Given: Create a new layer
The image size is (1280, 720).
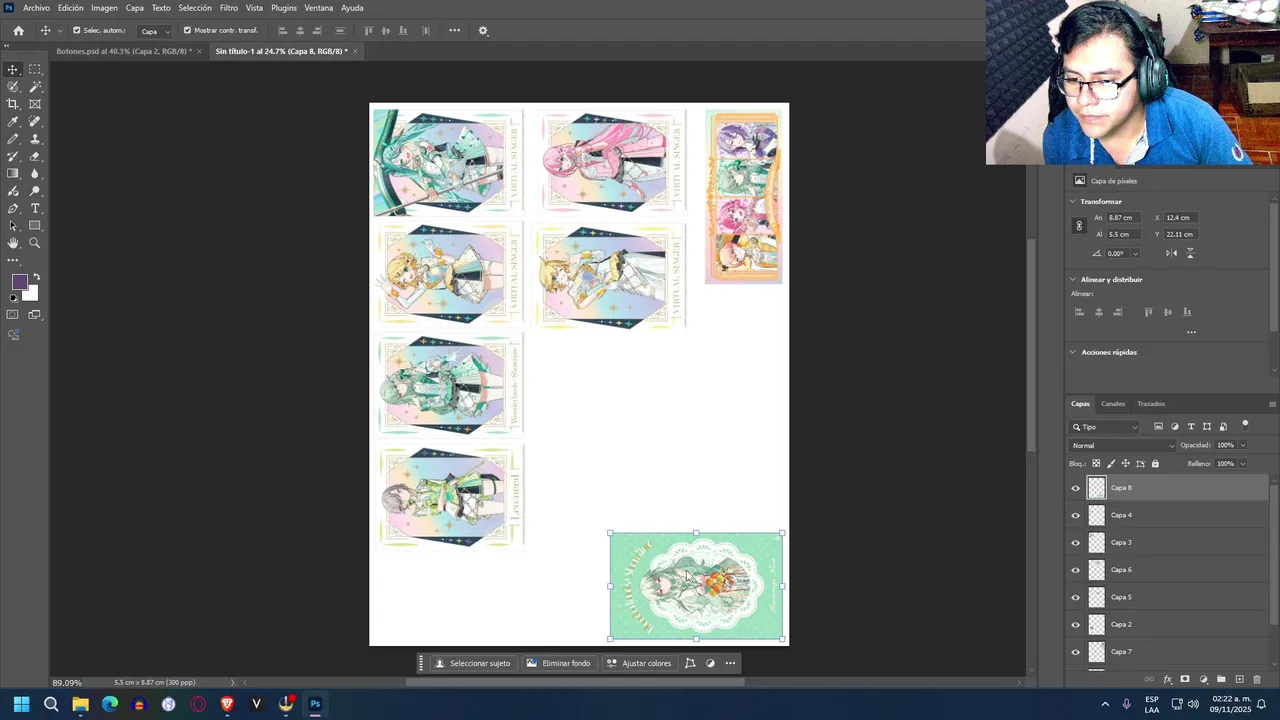Looking at the screenshot, I should (1239, 680).
